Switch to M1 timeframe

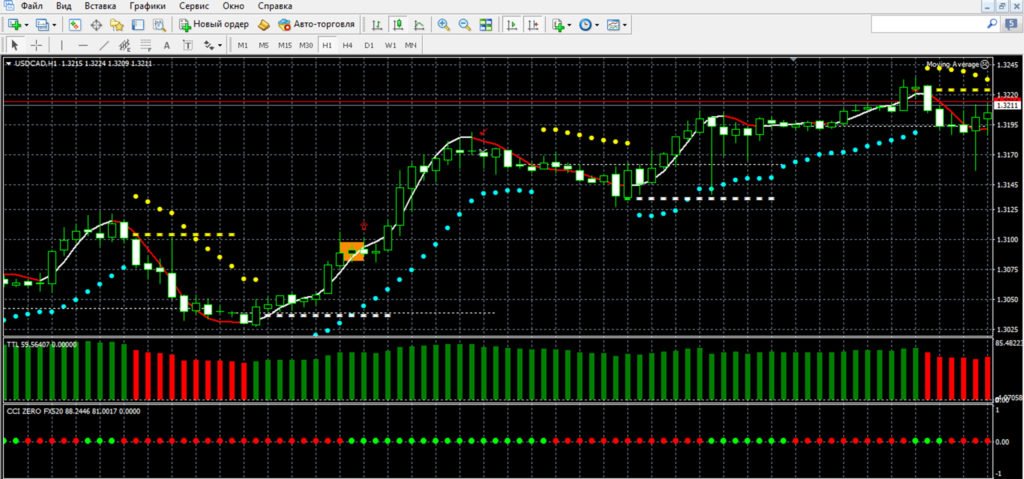coord(243,45)
